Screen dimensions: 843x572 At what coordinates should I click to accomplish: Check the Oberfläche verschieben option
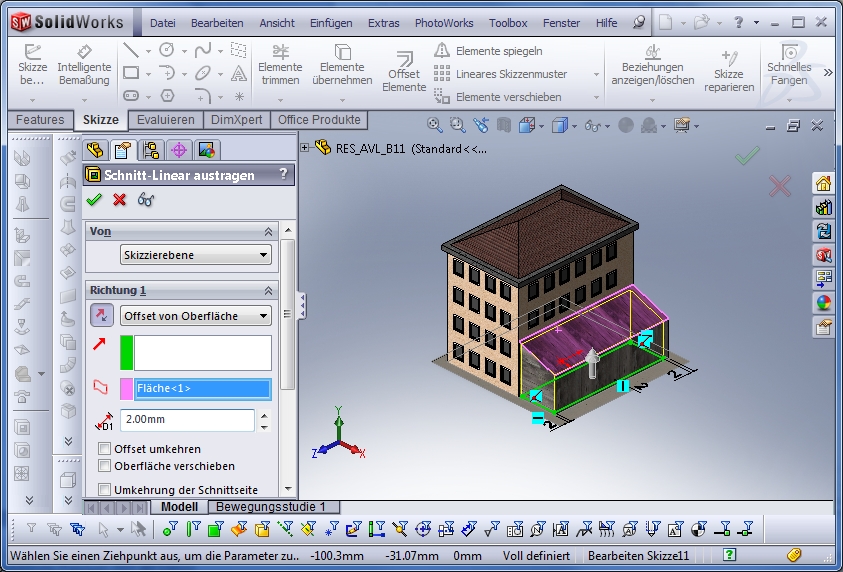pyautogui.click(x=105, y=466)
